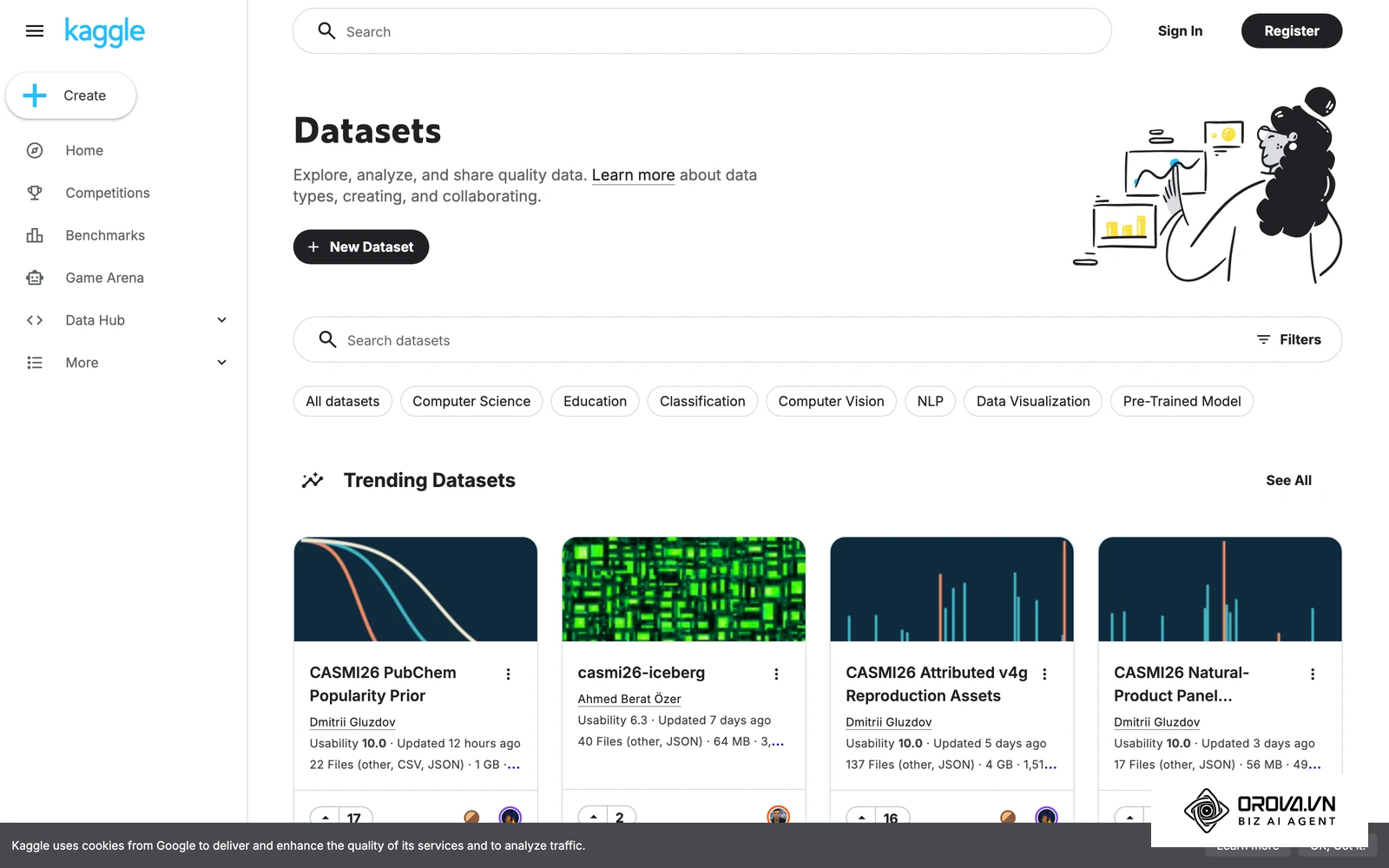Go to Home in sidebar
The width and height of the screenshot is (1389, 868).
coord(84,150)
